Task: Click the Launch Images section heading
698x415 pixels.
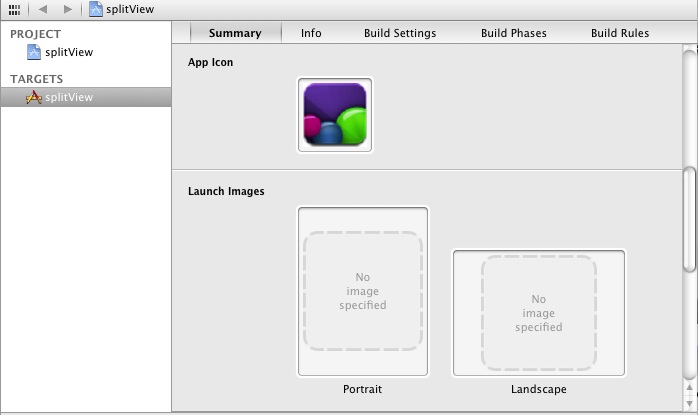Action: click(x=226, y=191)
